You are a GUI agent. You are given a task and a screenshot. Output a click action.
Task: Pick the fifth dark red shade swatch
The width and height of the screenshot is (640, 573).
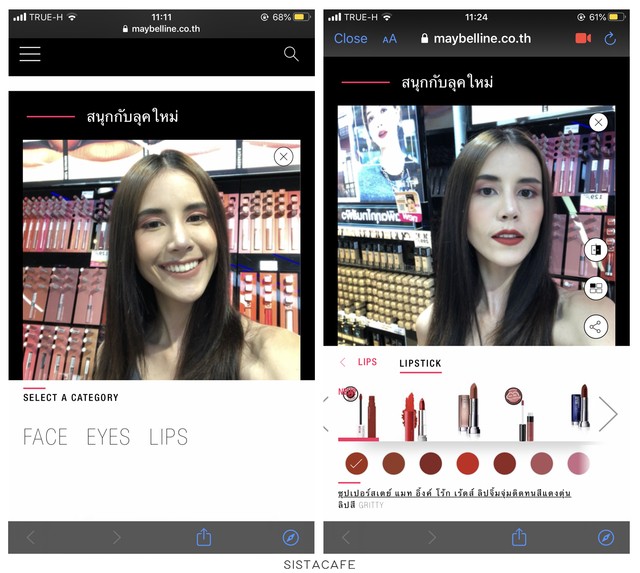pos(504,464)
